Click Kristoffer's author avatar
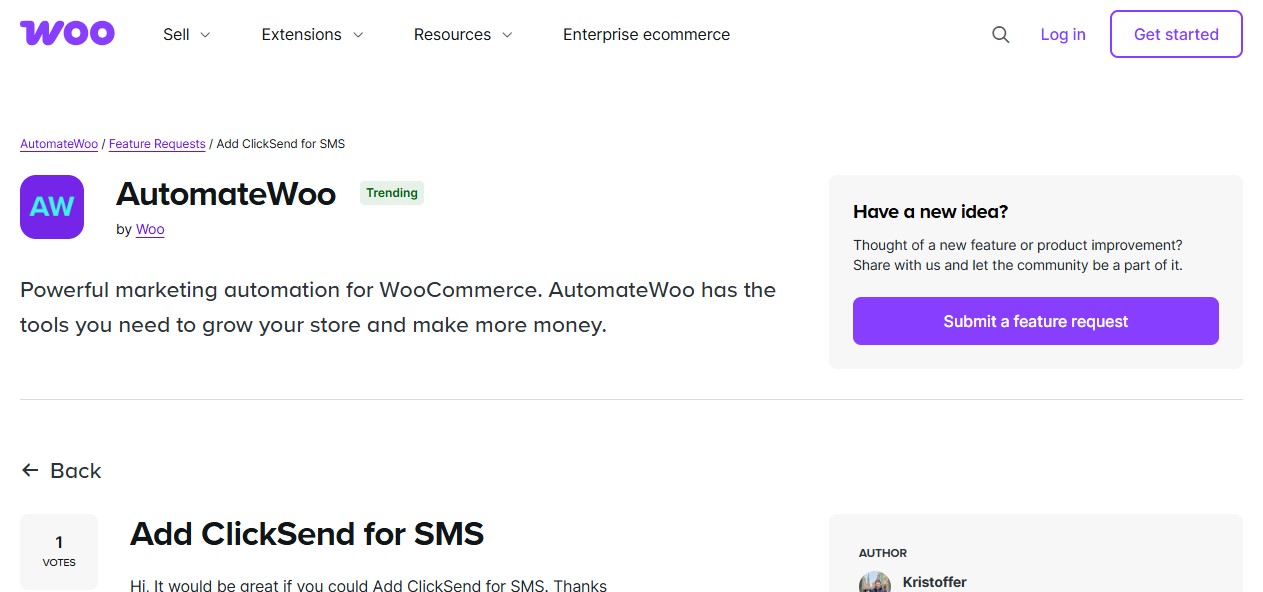The width and height of the screenshot is (1263, 592). pos(873,582)
